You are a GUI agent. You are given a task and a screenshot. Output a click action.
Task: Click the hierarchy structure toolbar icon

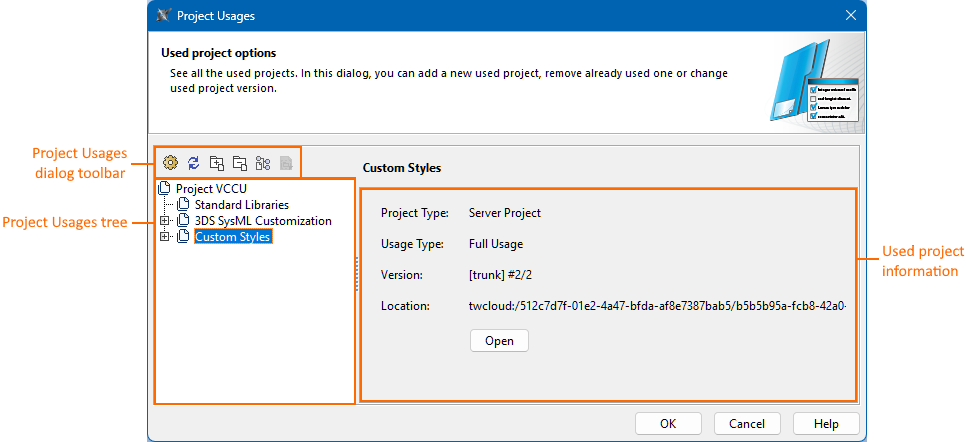263,162
